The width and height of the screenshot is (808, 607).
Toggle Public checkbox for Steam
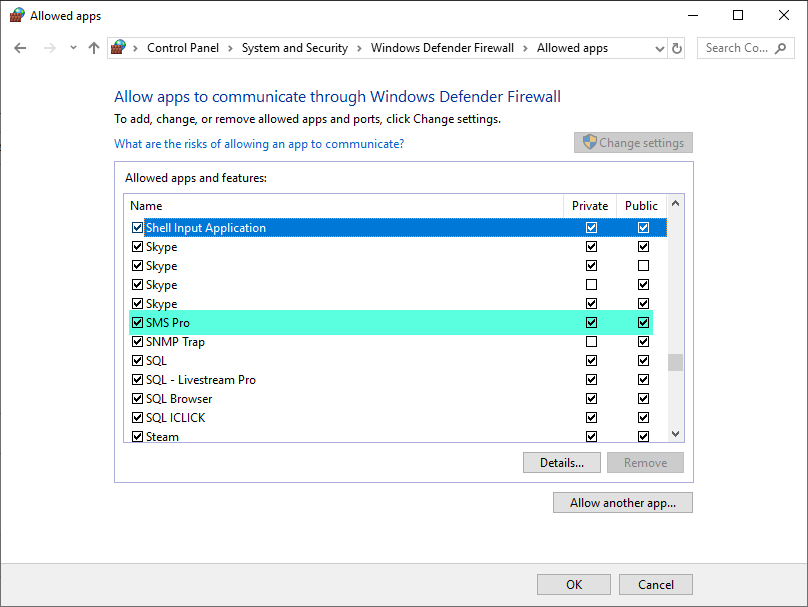tap(643, 436)
